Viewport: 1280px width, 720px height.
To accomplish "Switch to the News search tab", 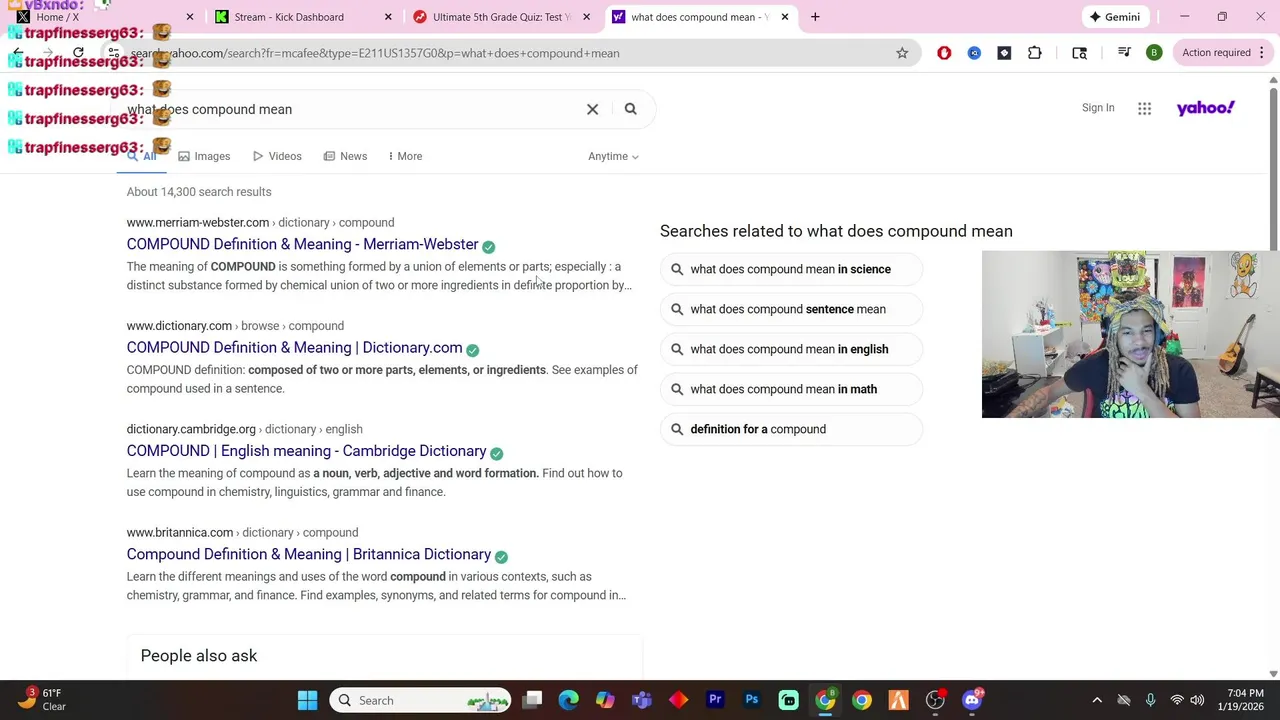I will pyautogui.click(x=345, y=156).
